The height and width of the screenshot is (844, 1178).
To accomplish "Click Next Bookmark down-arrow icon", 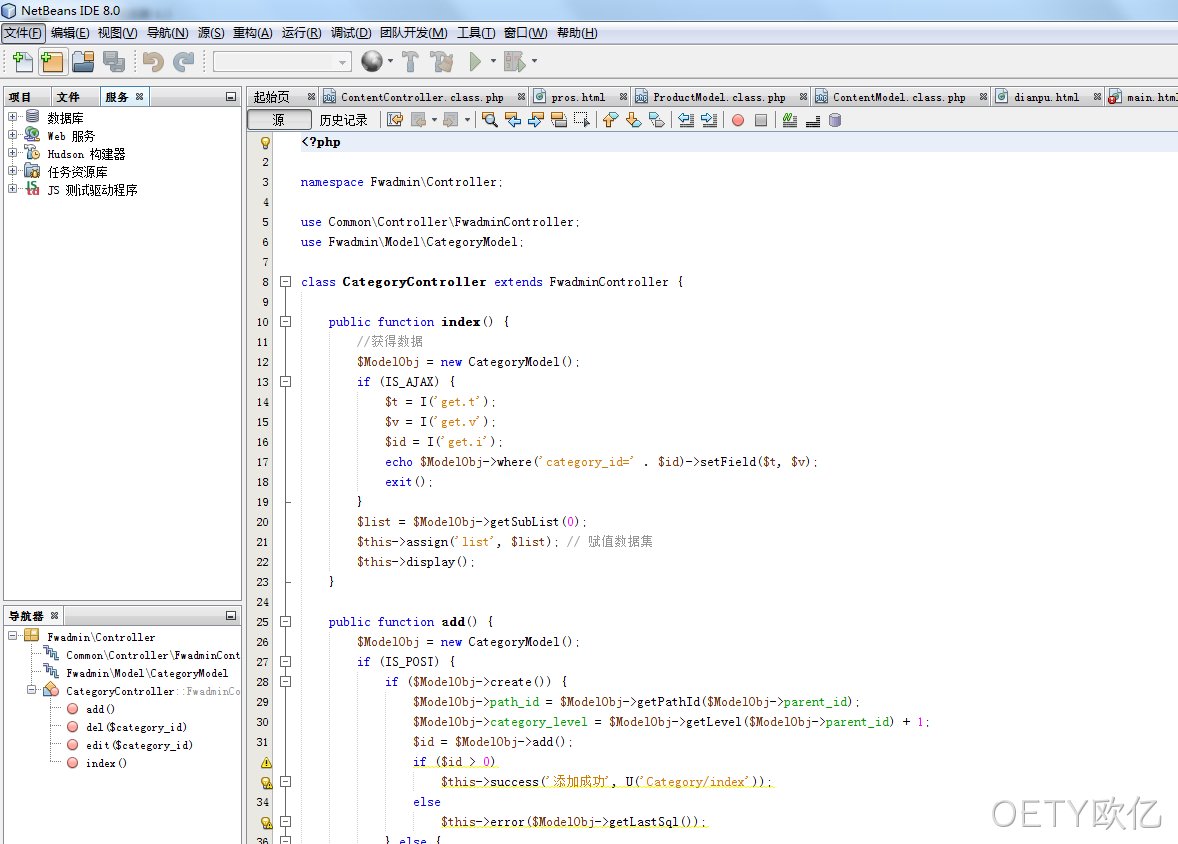I will point(633,119).
